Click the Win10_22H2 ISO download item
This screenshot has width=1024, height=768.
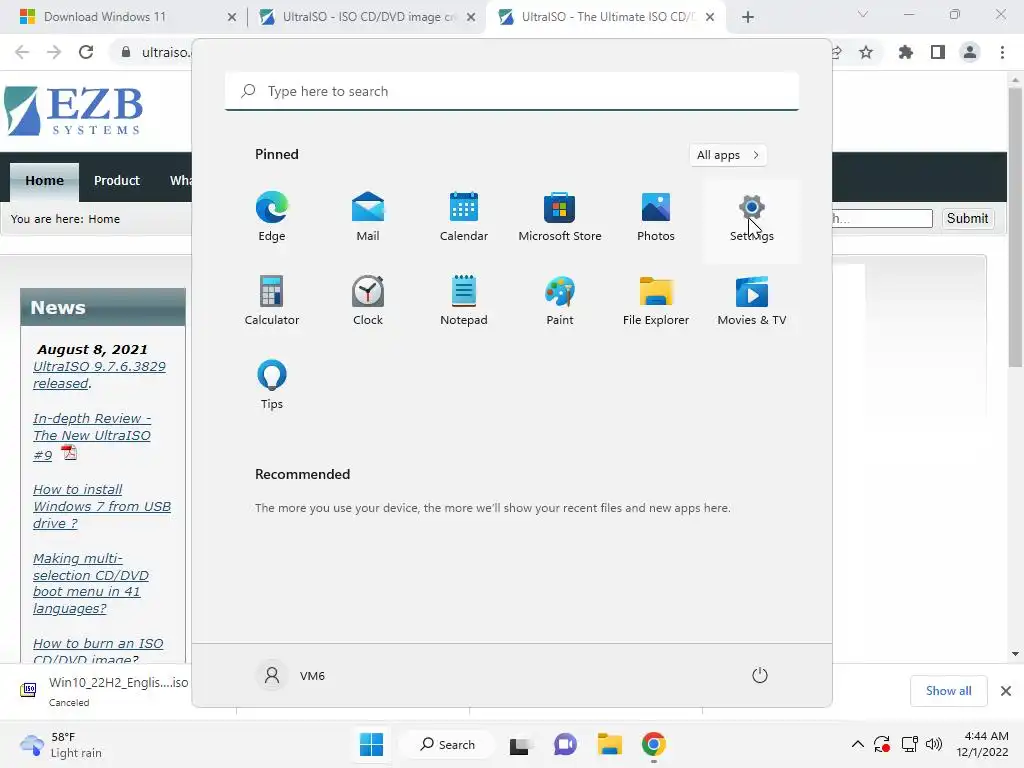pyautogui.click(x=104, y=691)
